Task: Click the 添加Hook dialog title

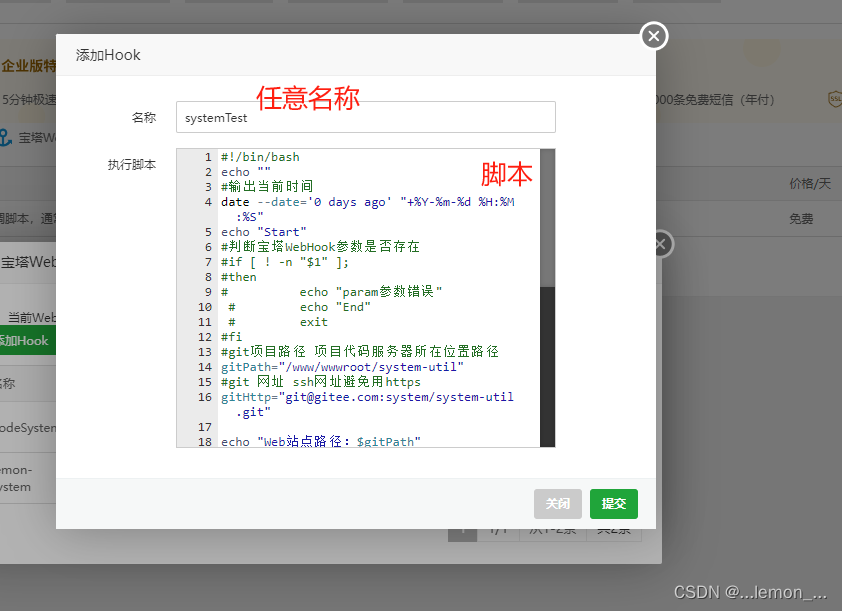Action: tap(108, 55)
